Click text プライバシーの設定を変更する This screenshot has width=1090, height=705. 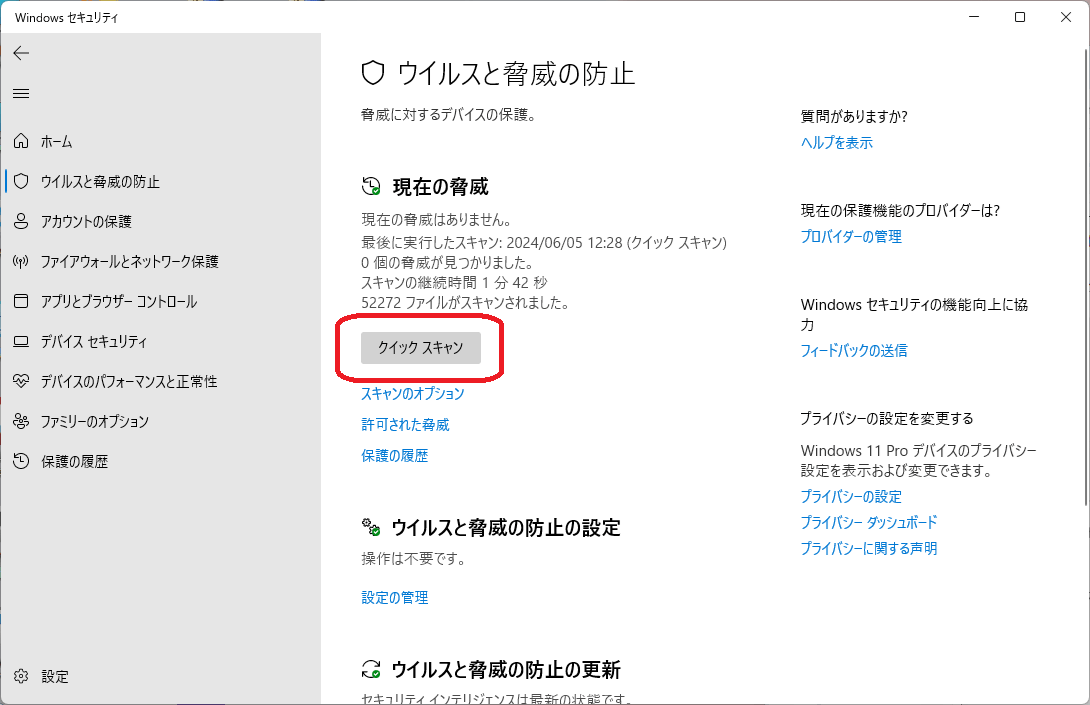tap(887, 419)
